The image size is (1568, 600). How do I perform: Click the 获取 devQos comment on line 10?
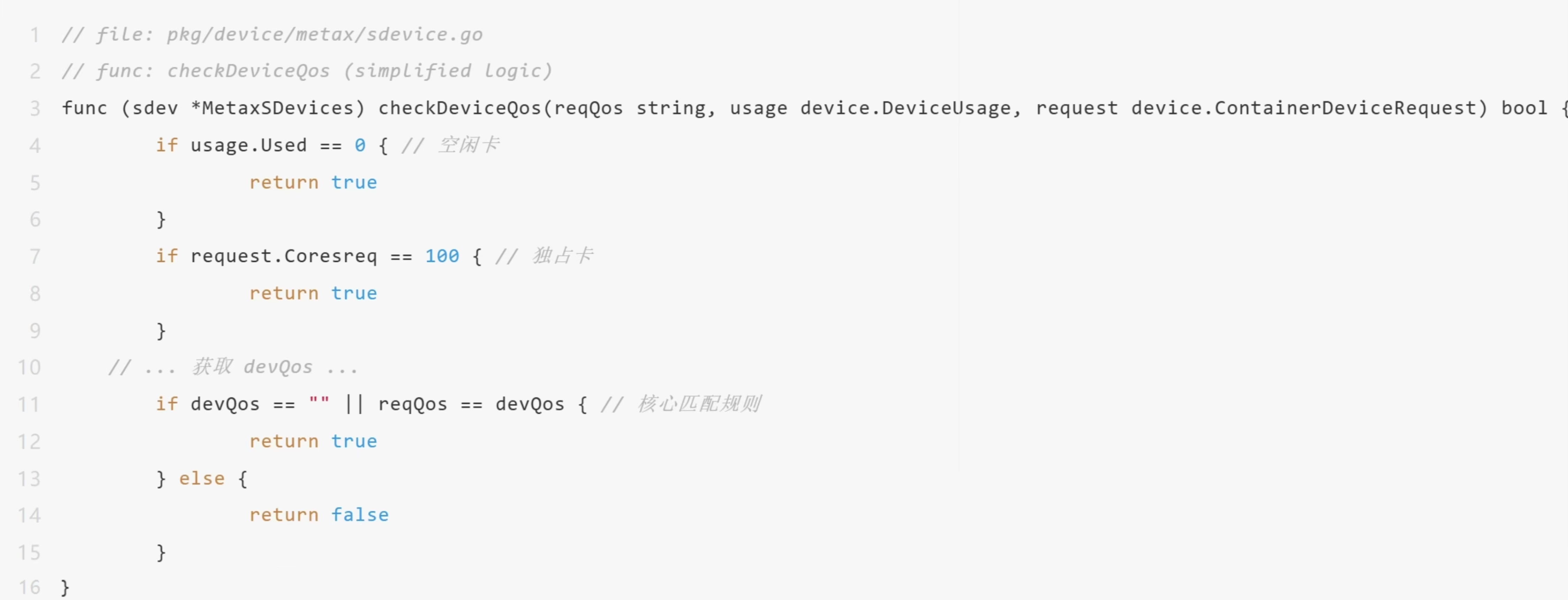point(252,367)
